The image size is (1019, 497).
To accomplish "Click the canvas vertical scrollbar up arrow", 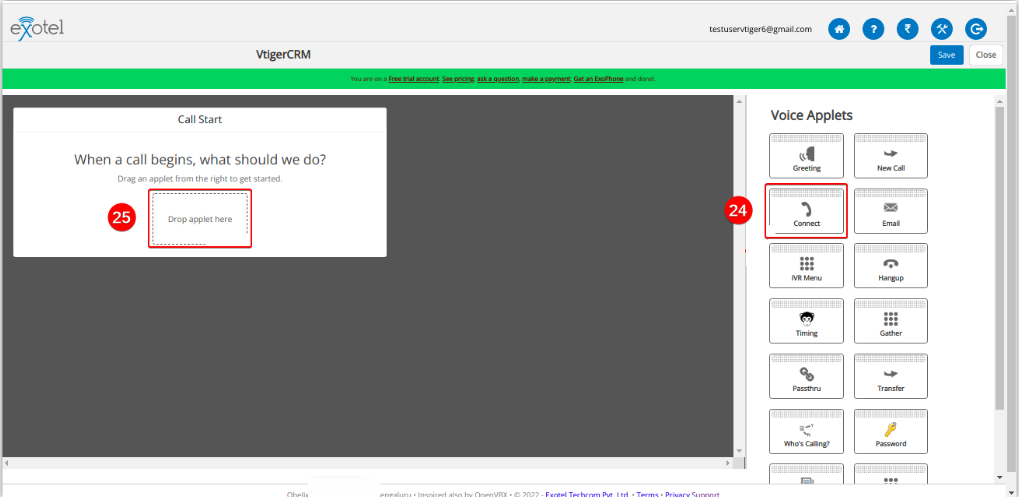I will pos(738,101).
